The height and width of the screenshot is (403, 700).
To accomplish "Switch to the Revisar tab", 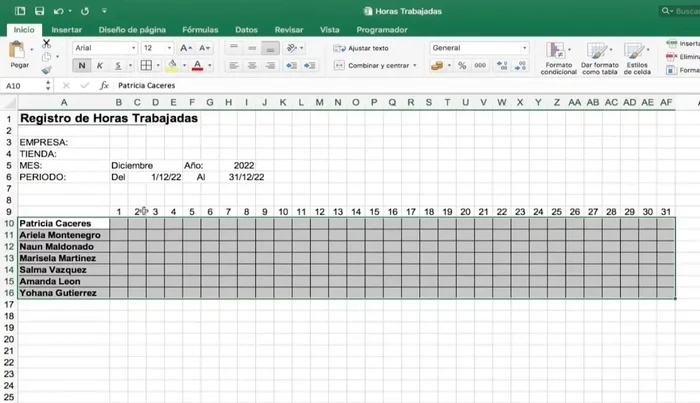I will [x=289, y=30].
